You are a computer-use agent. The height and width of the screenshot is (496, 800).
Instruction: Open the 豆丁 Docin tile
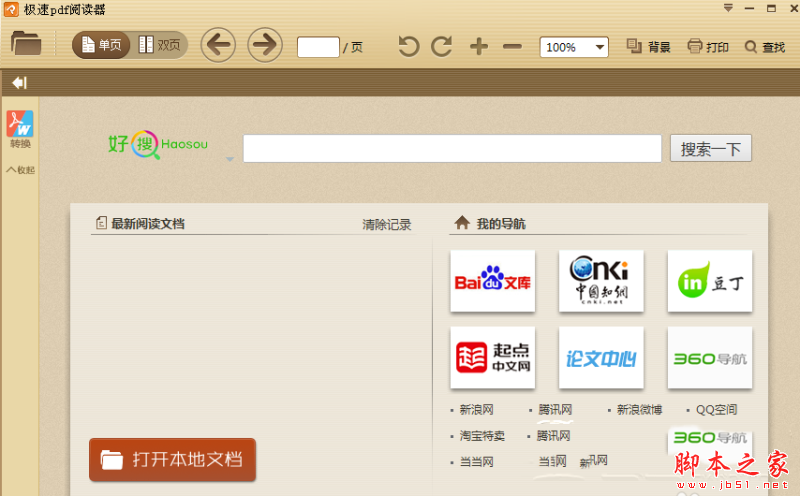pyautogui.click(x=710, y=281)
